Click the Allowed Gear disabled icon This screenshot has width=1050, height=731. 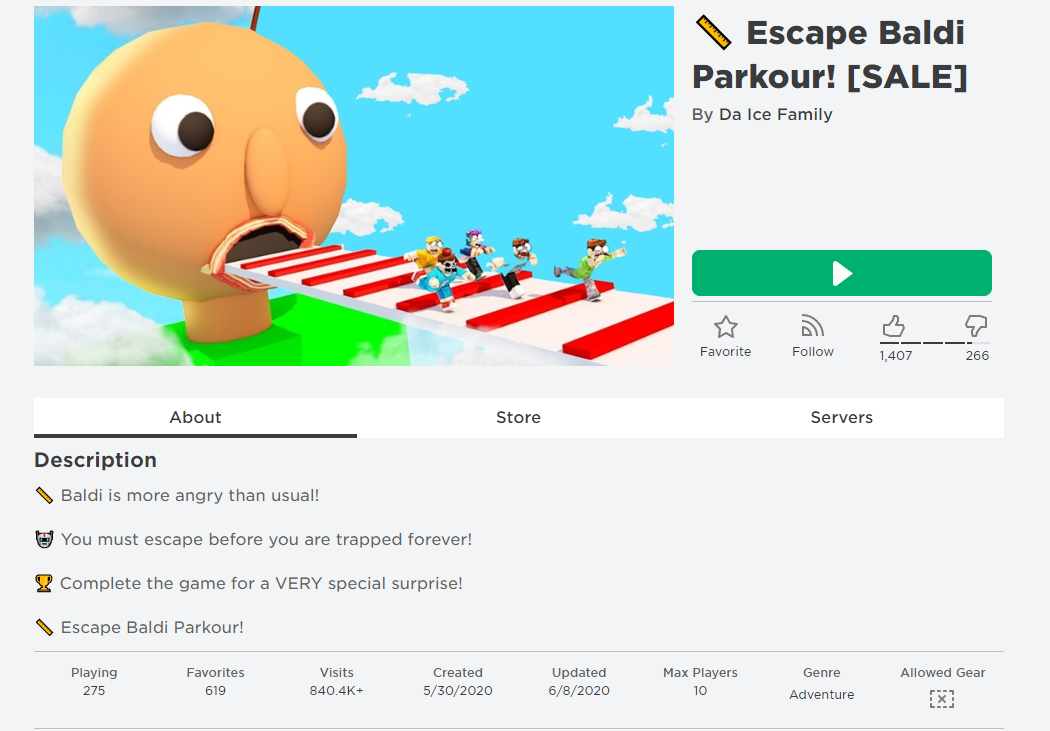click(x=942, y=699)
